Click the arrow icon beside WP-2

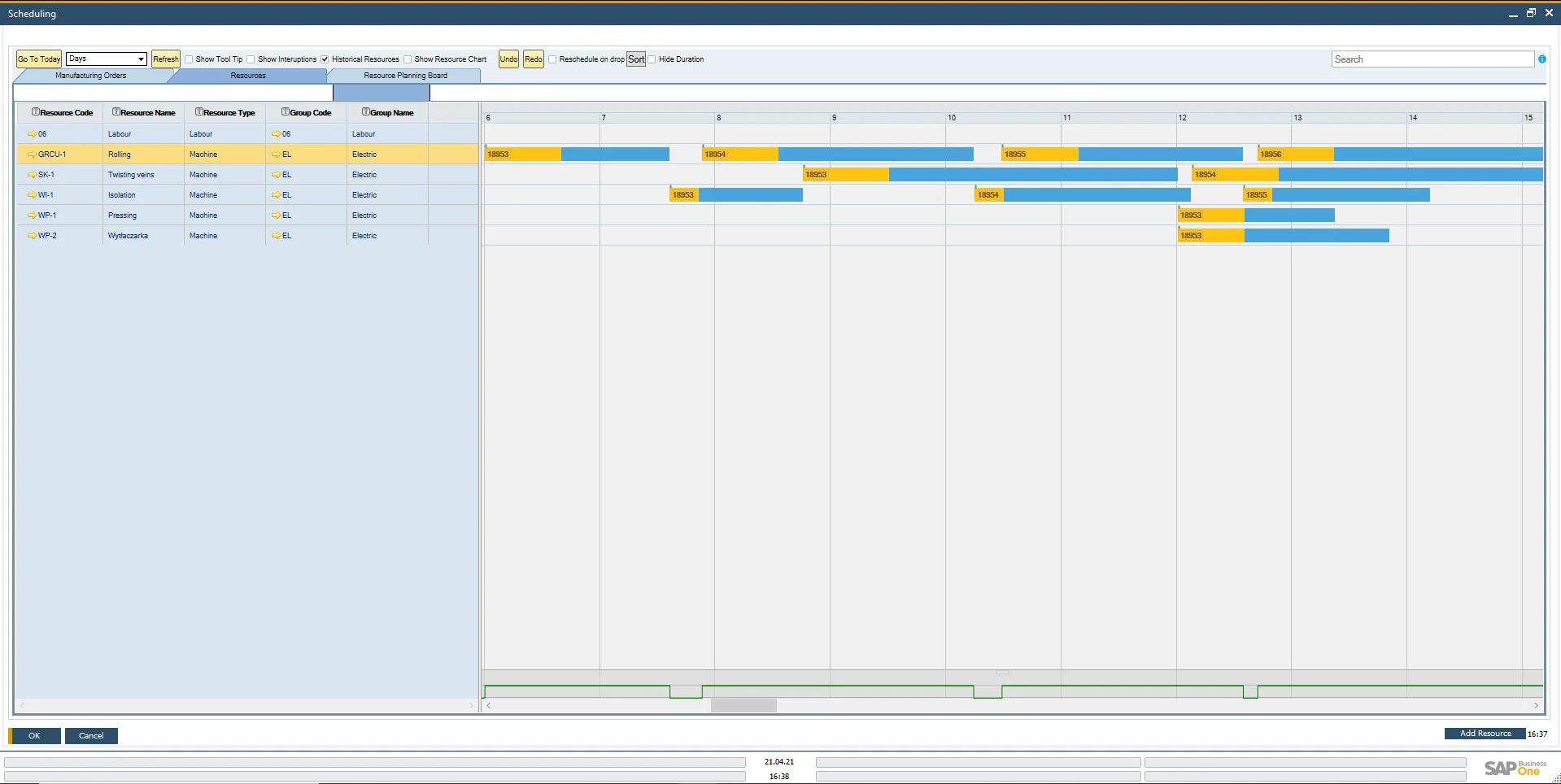(32, 236)
